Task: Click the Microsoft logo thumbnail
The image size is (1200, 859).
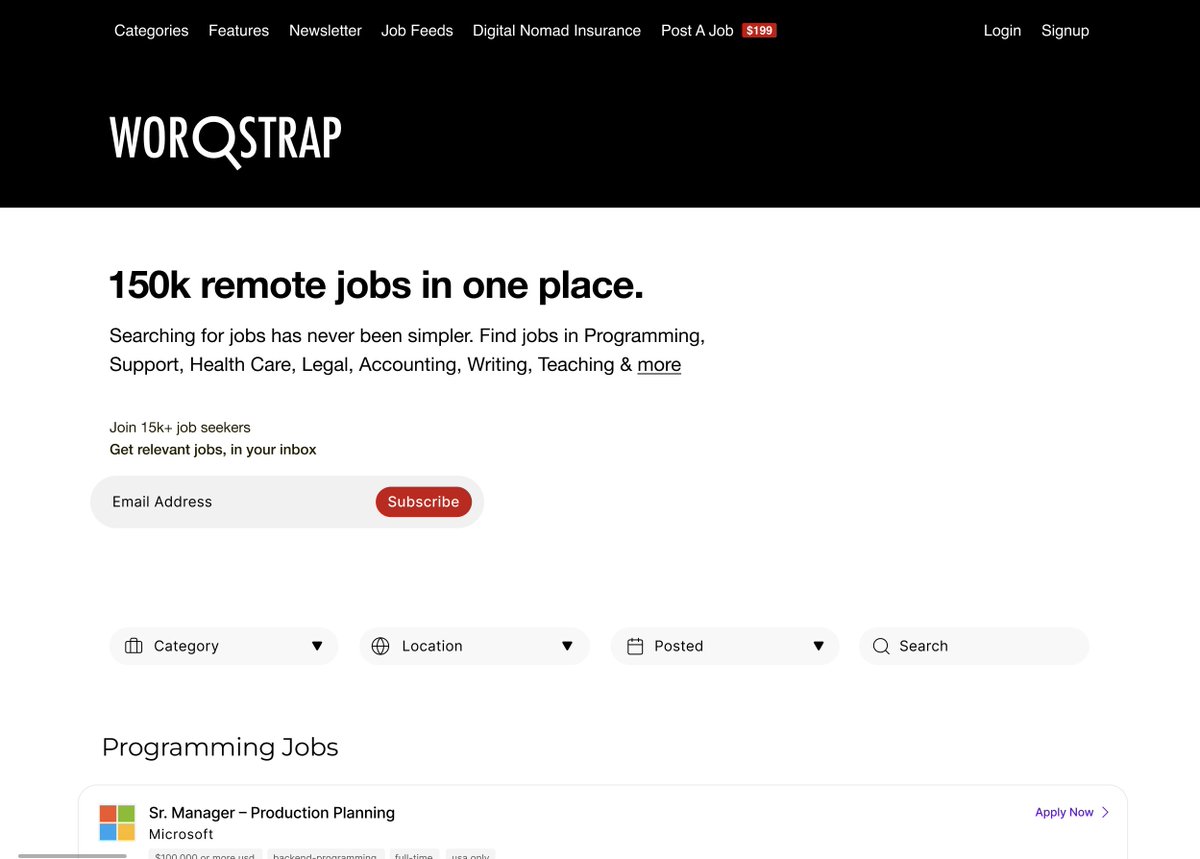Action: point(117,823)
